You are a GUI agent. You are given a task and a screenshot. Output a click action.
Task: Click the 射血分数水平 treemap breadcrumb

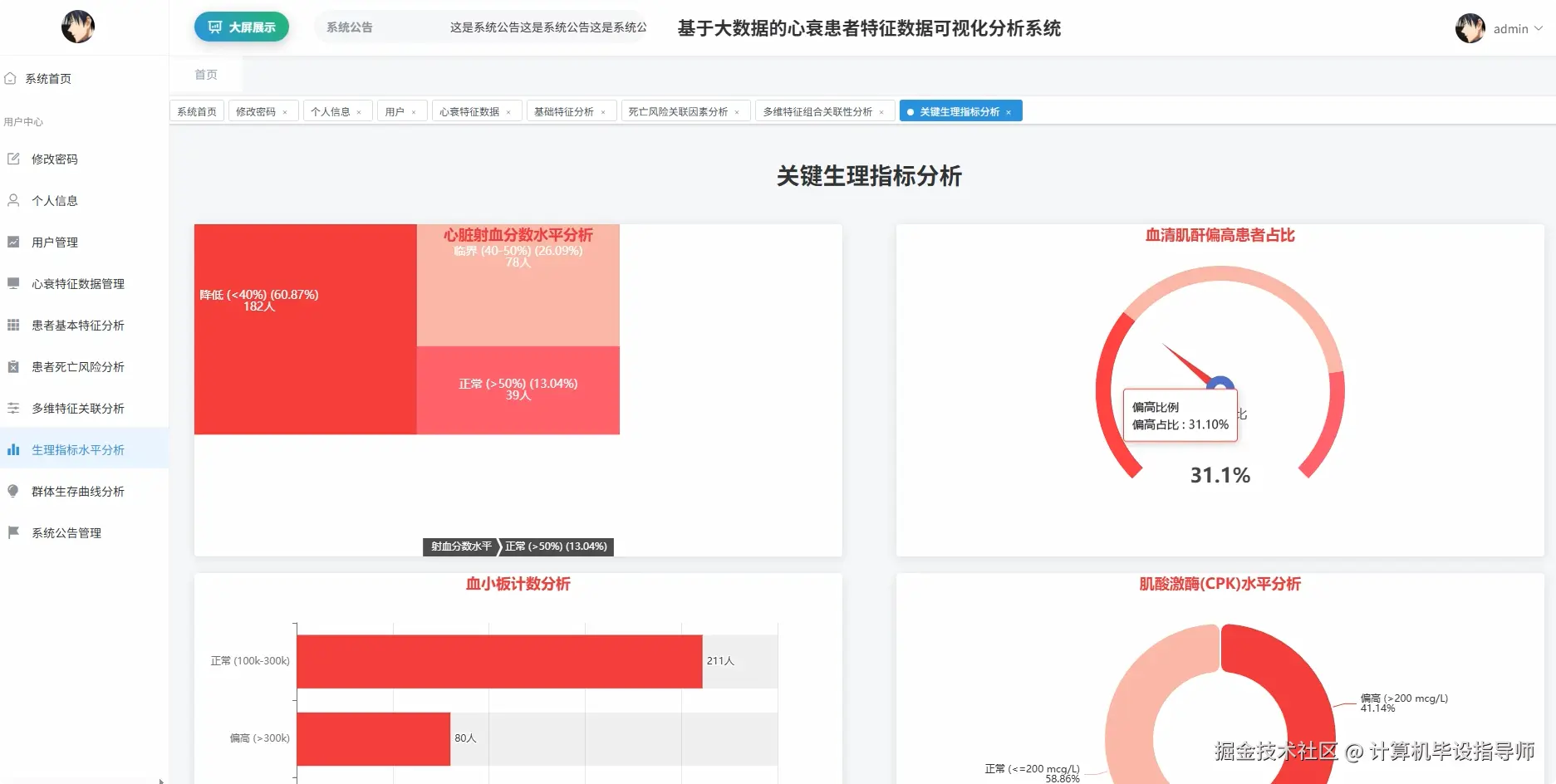tap(461, 546)
